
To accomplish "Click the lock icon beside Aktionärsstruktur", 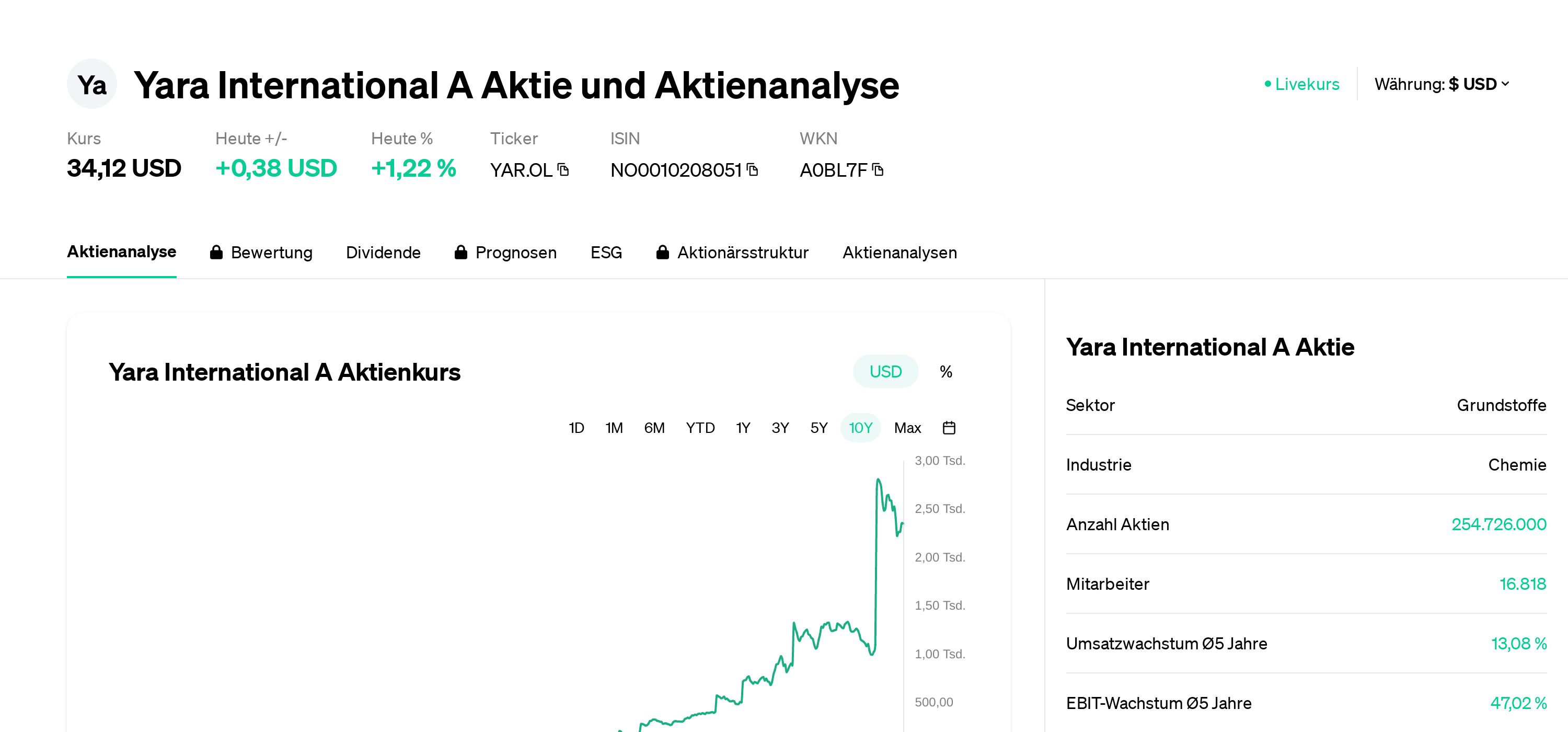I will tap(663, 252).
